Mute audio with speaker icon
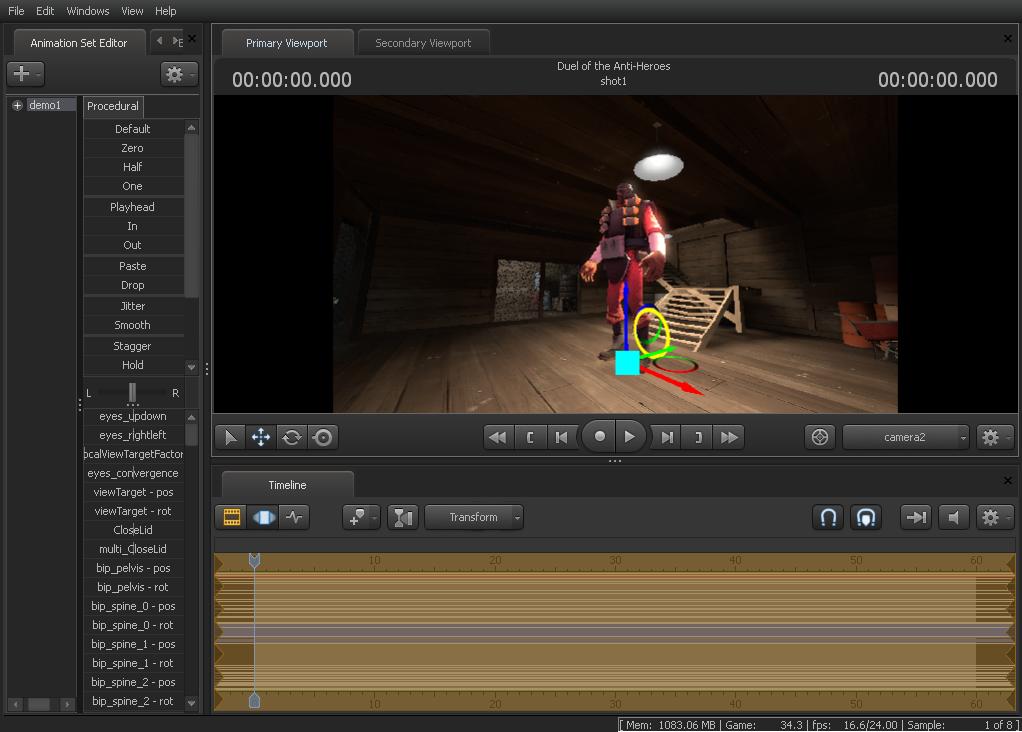This screenshot has height=732, width=1022. (x=953, y=517)
